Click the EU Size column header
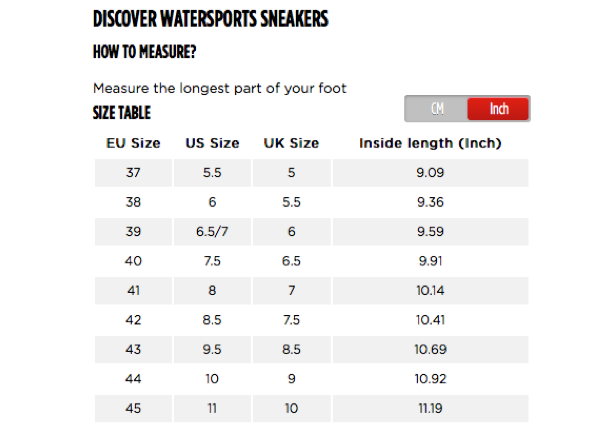The image size is (611, 442). (133, 143)
